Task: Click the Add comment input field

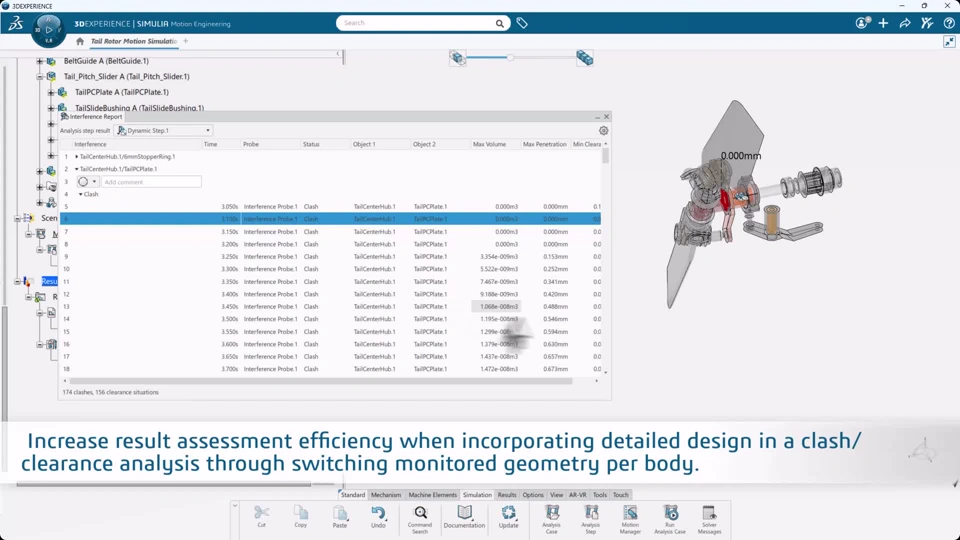Action: (x=151, y=182)
